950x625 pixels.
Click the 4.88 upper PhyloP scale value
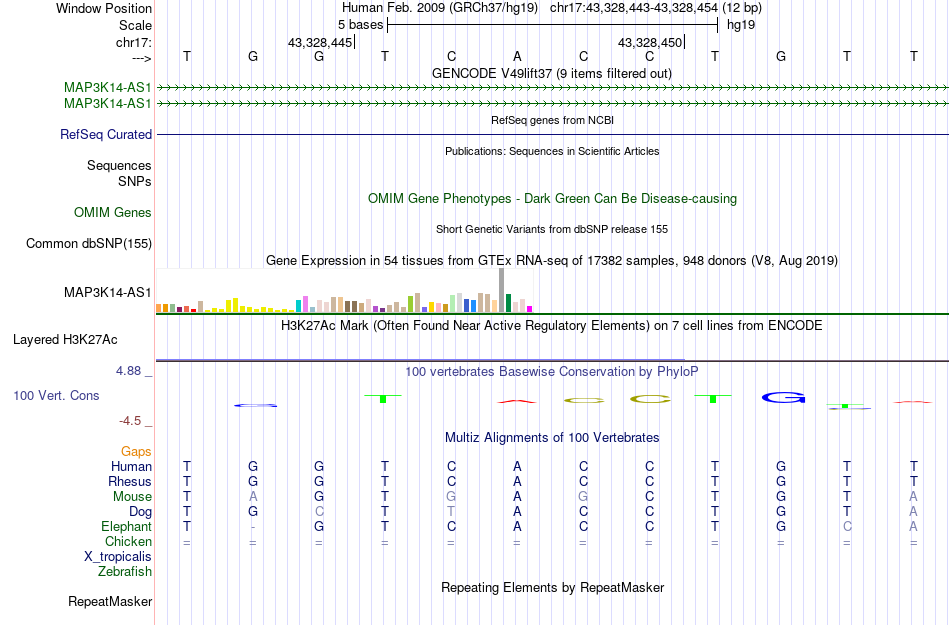pos(128,371)
